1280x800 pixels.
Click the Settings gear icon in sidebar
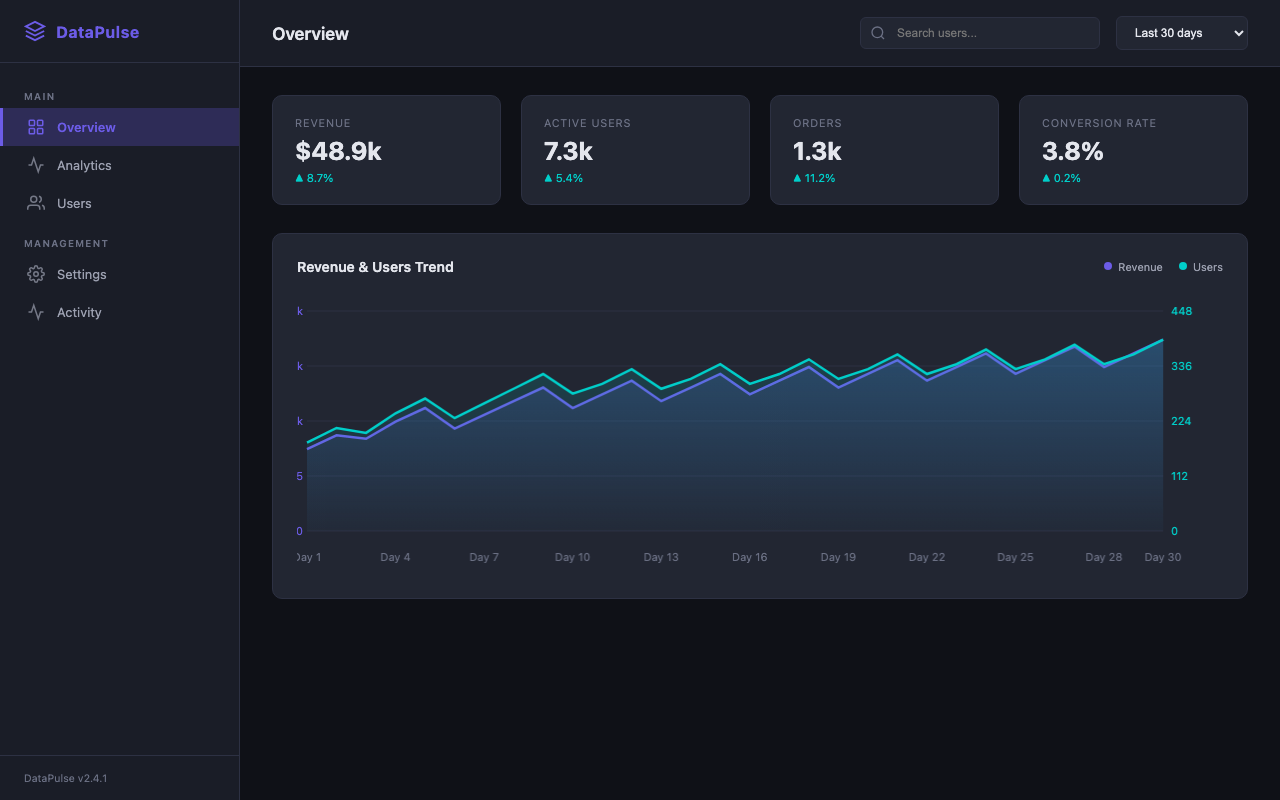point(36,274)
